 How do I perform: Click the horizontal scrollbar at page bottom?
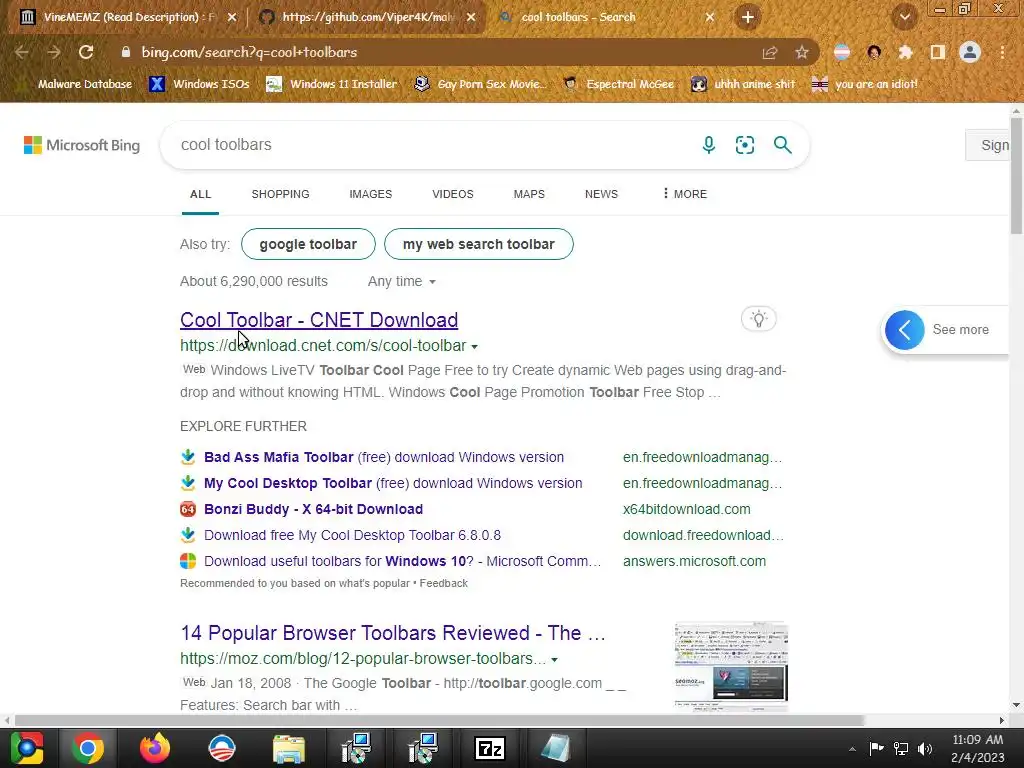439,720
